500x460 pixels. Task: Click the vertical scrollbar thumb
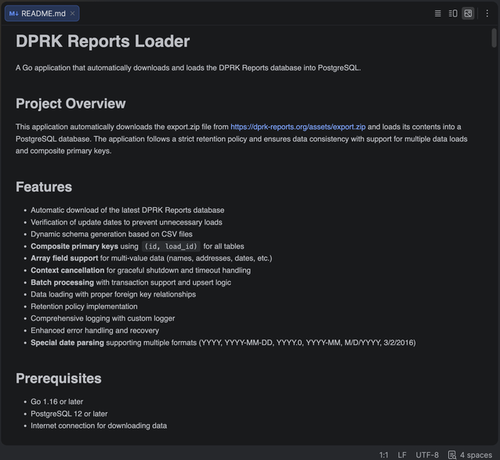tap(494, 38)
